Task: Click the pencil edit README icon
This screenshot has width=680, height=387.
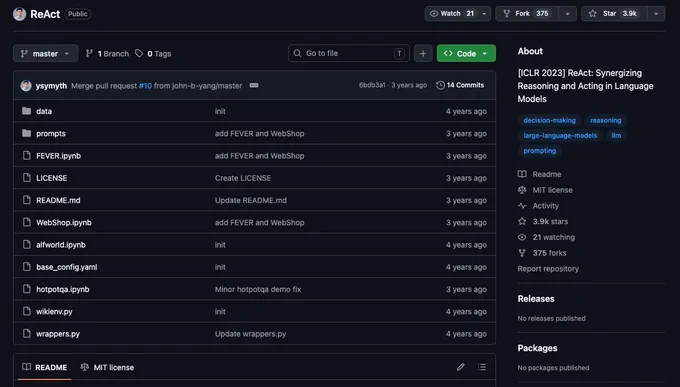Action: [461, 367]
